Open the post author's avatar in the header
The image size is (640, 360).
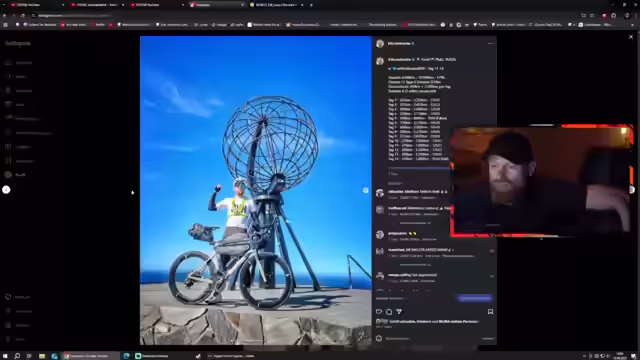380,43
